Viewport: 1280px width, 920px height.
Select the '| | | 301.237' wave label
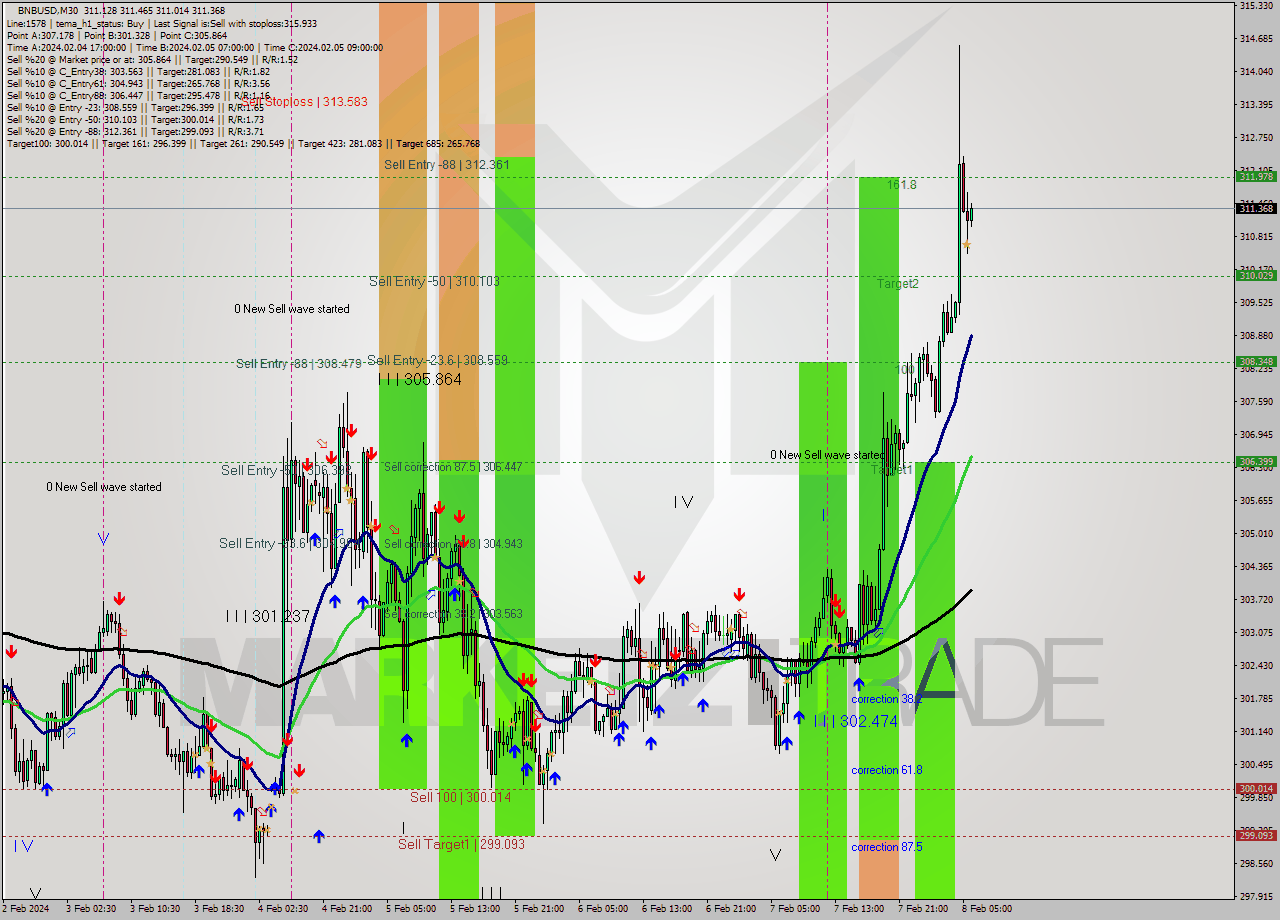coord(266,616)
